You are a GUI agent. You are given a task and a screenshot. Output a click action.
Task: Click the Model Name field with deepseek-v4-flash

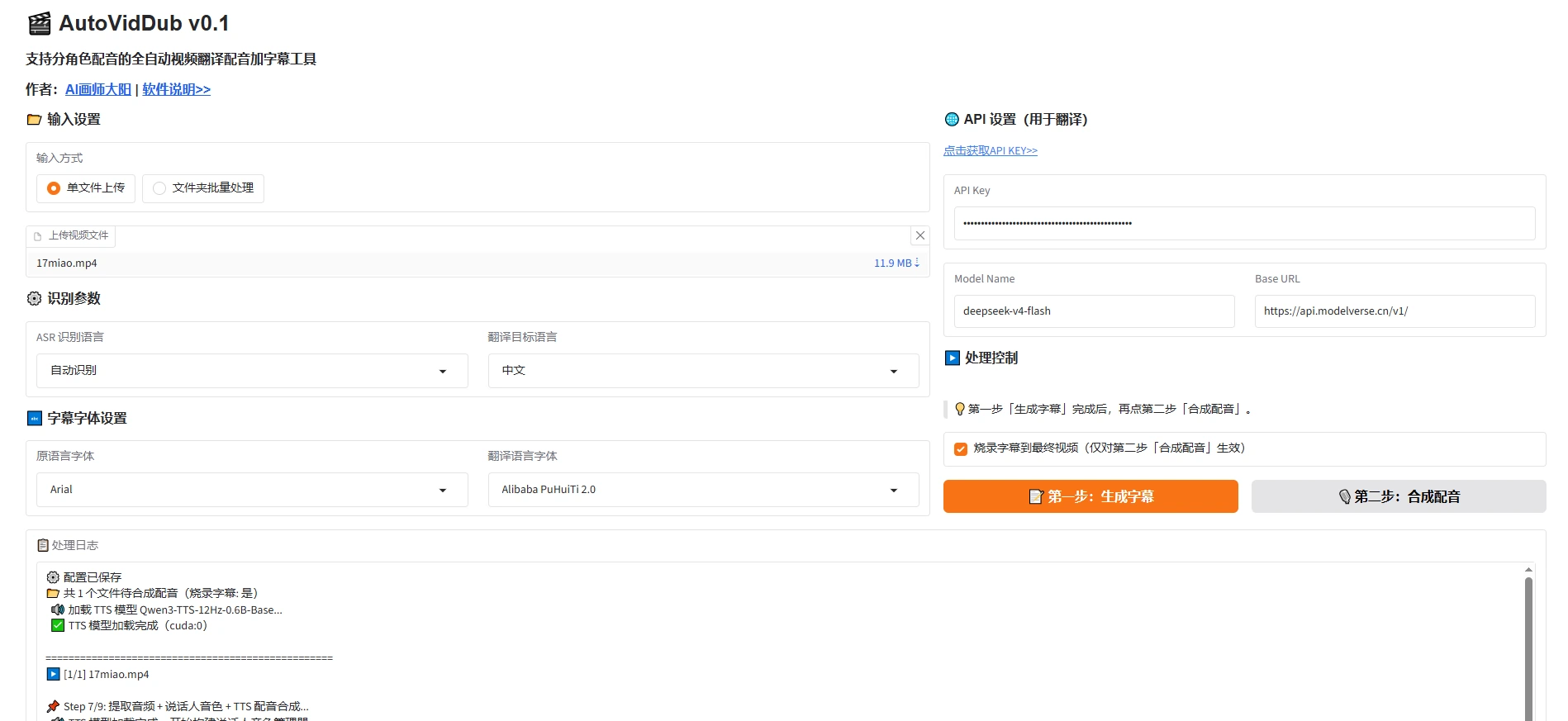pyautogui.click(x=1094, y=311)
